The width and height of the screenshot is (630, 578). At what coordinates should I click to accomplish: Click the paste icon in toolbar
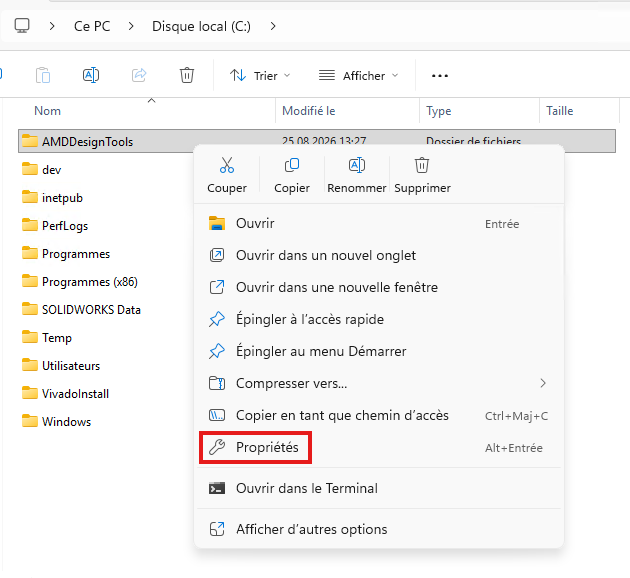pyautogui.click(x=43, y=75)
